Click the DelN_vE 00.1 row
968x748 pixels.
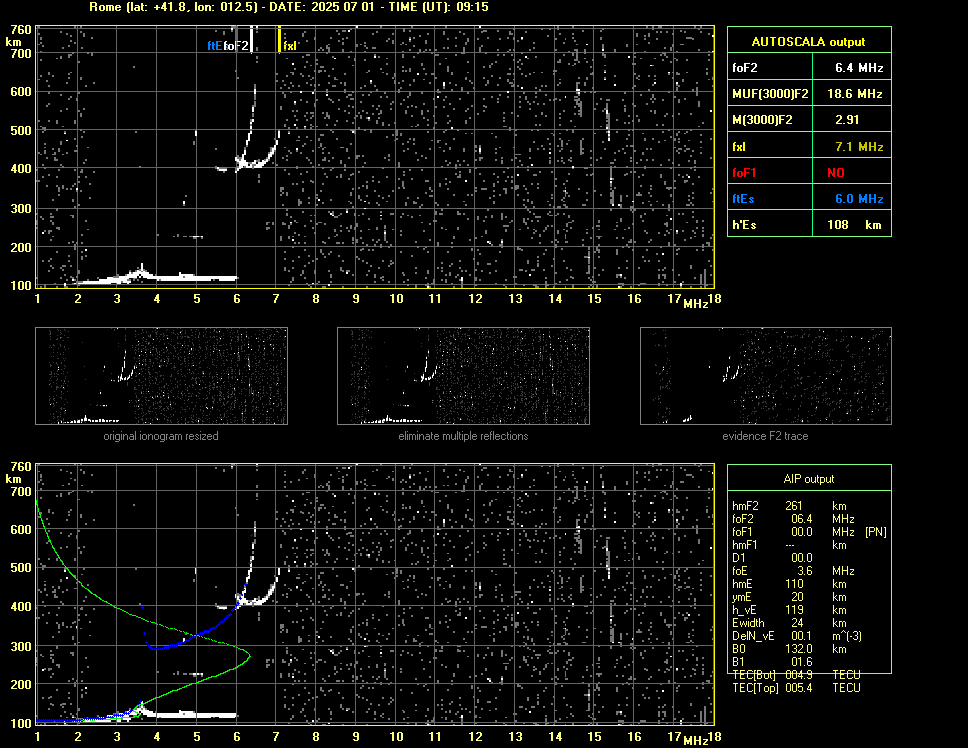pos(797,636)
